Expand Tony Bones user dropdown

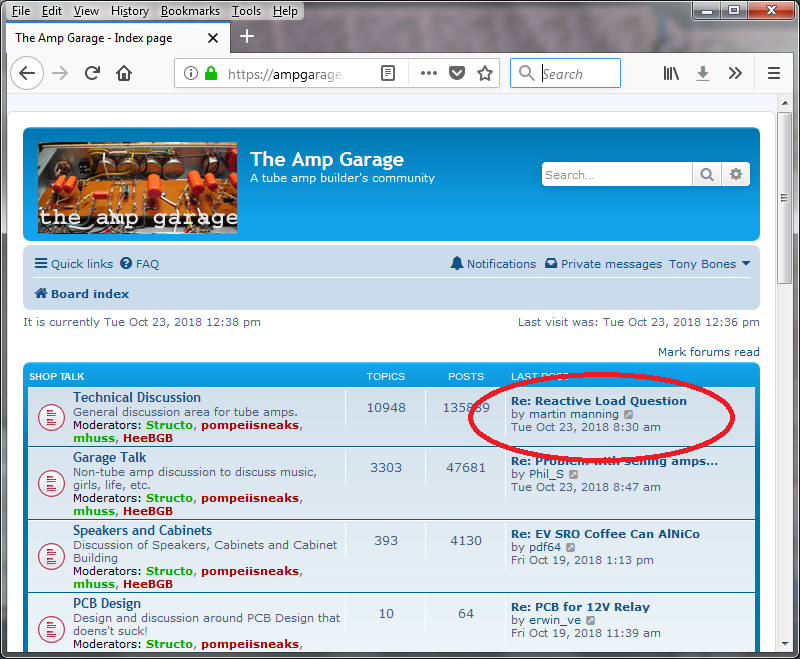(x=709, y=264)
